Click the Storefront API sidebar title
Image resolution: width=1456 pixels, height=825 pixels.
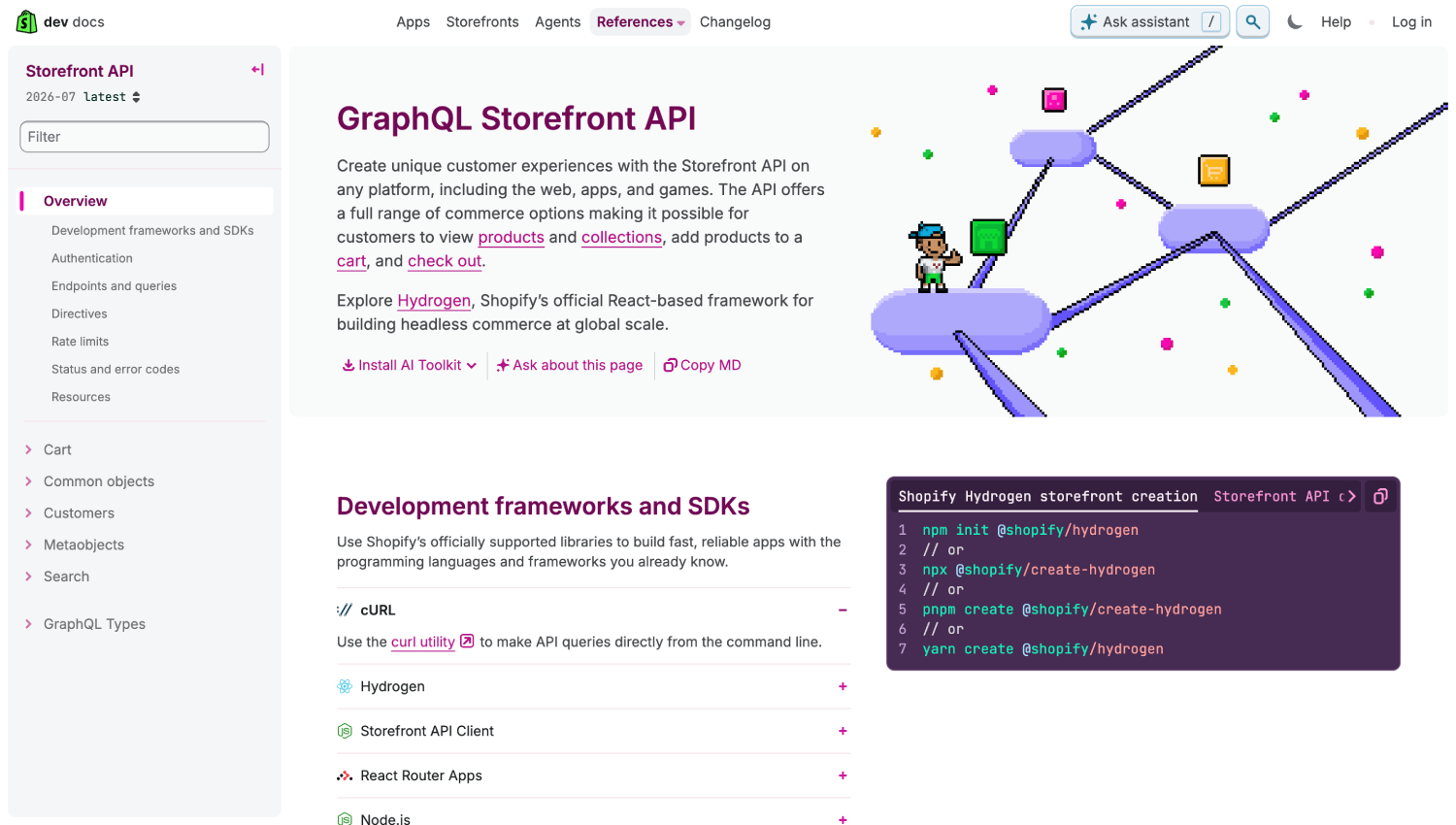pos(80,71)
